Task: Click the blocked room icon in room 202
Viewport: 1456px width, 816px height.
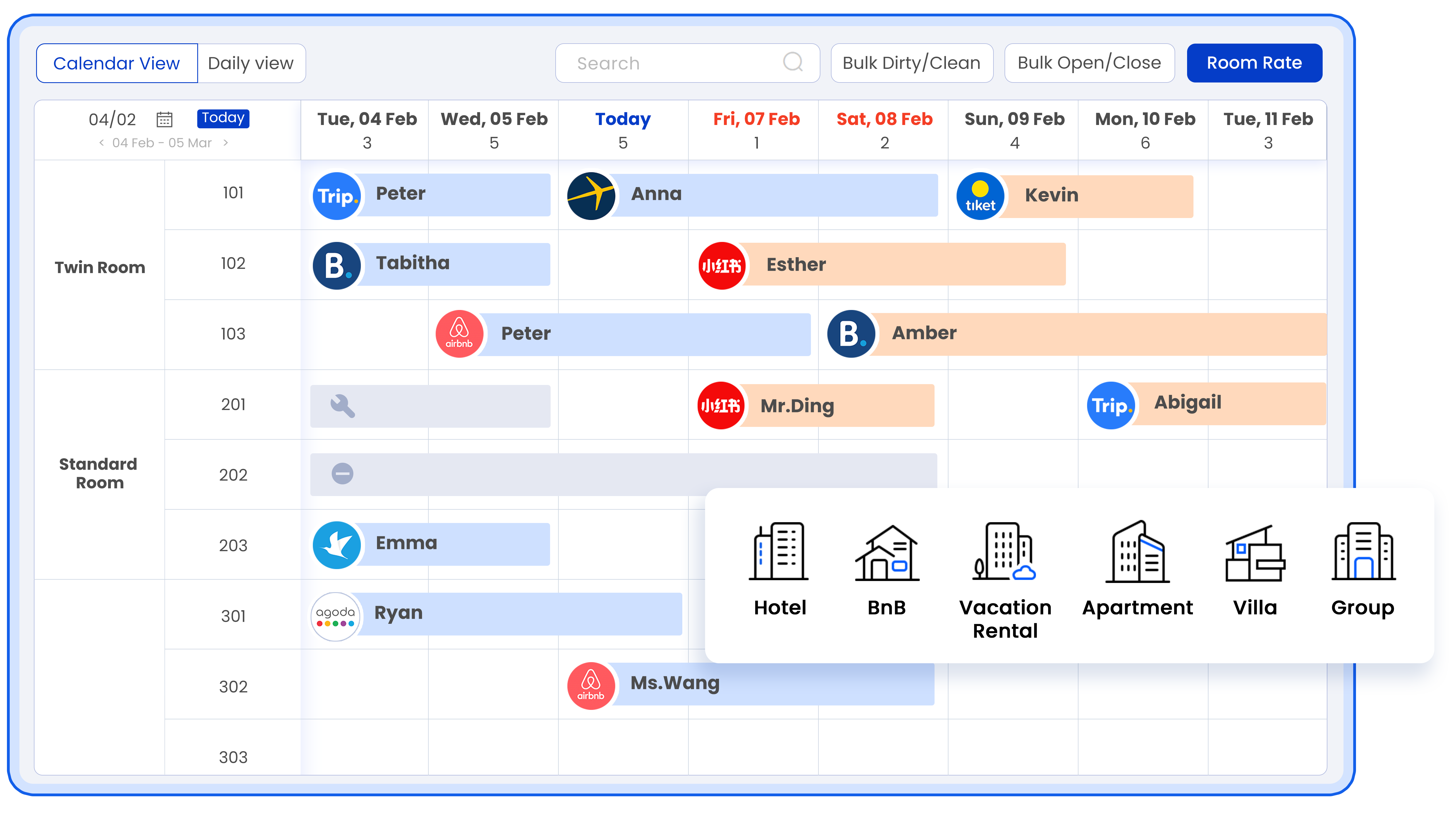Action: coord(343,474)
